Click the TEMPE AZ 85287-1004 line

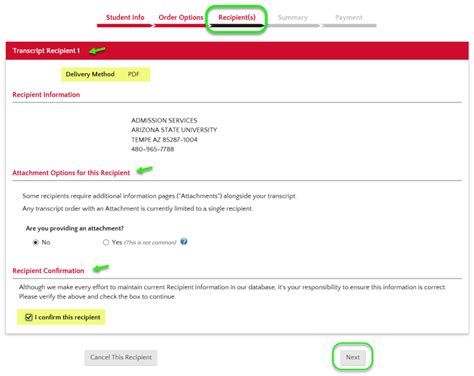pyautogui.click(x=164, y=140)
